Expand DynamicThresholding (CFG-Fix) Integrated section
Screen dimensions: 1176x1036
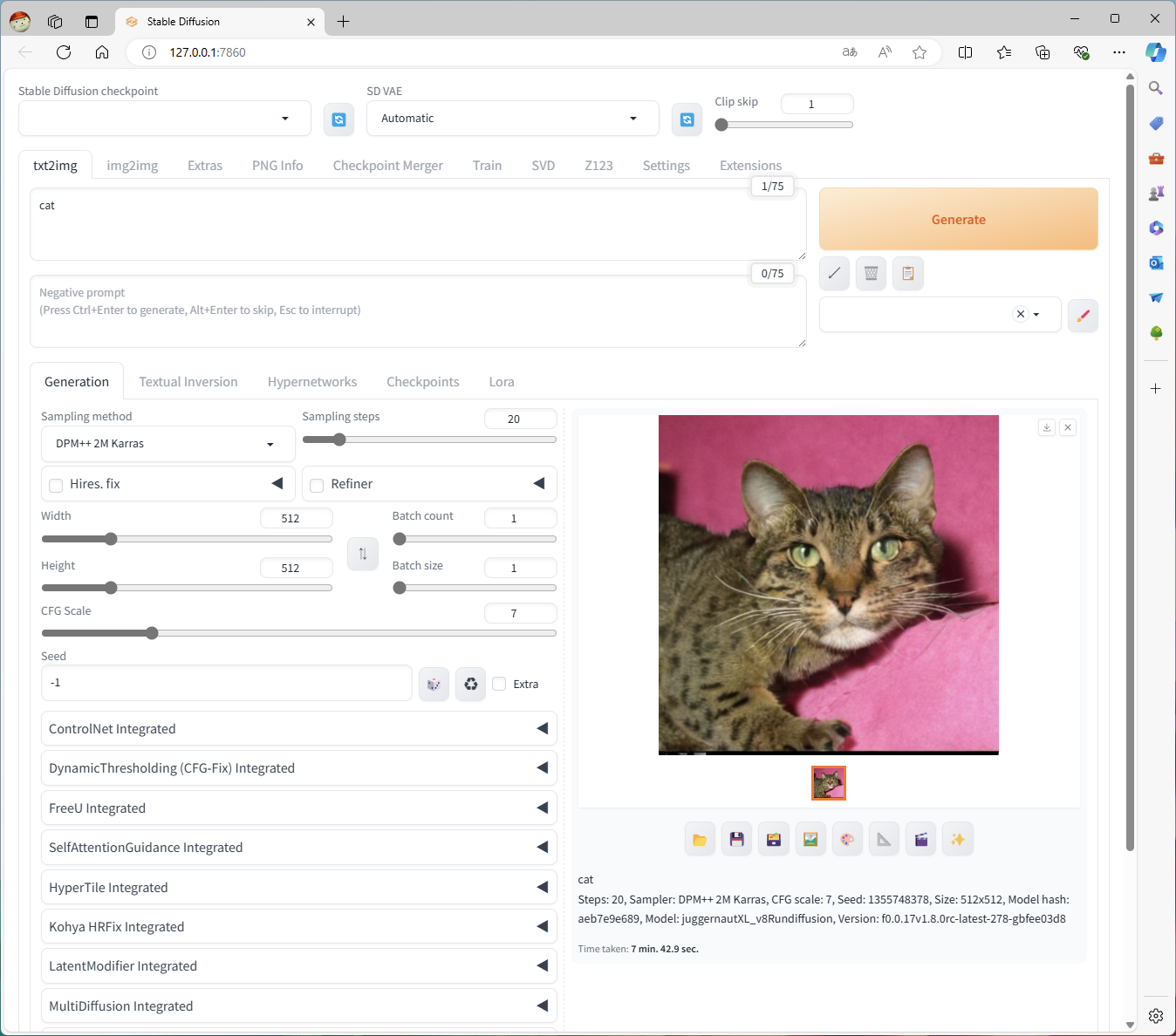(298, 768)
